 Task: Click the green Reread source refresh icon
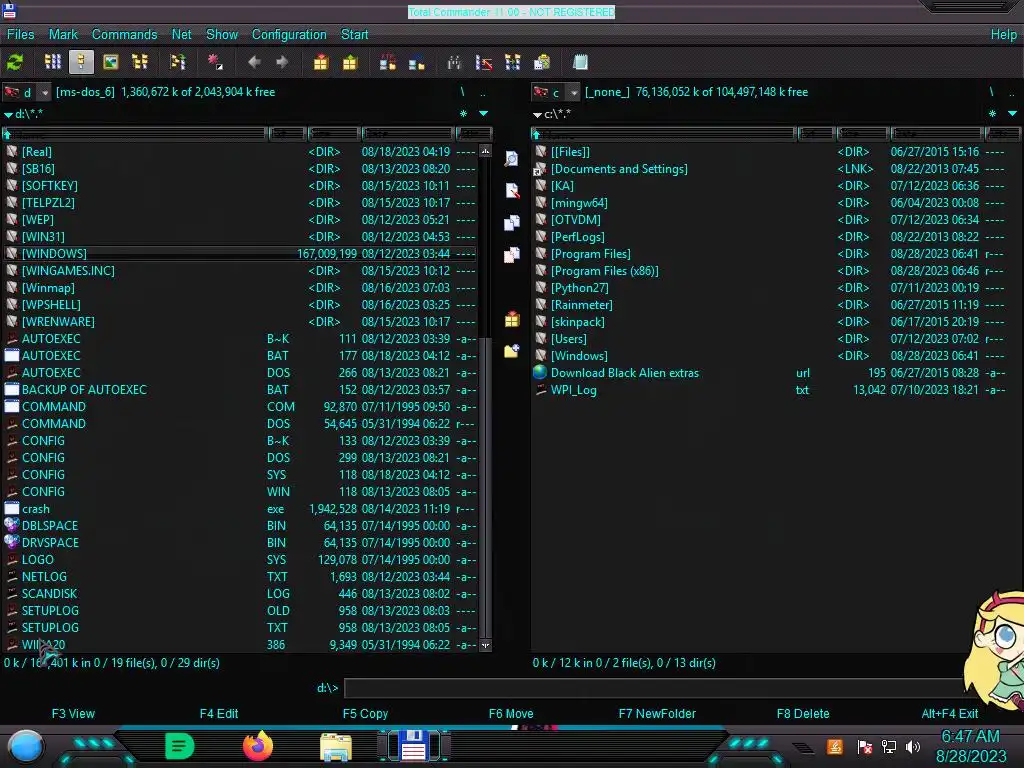15,63
